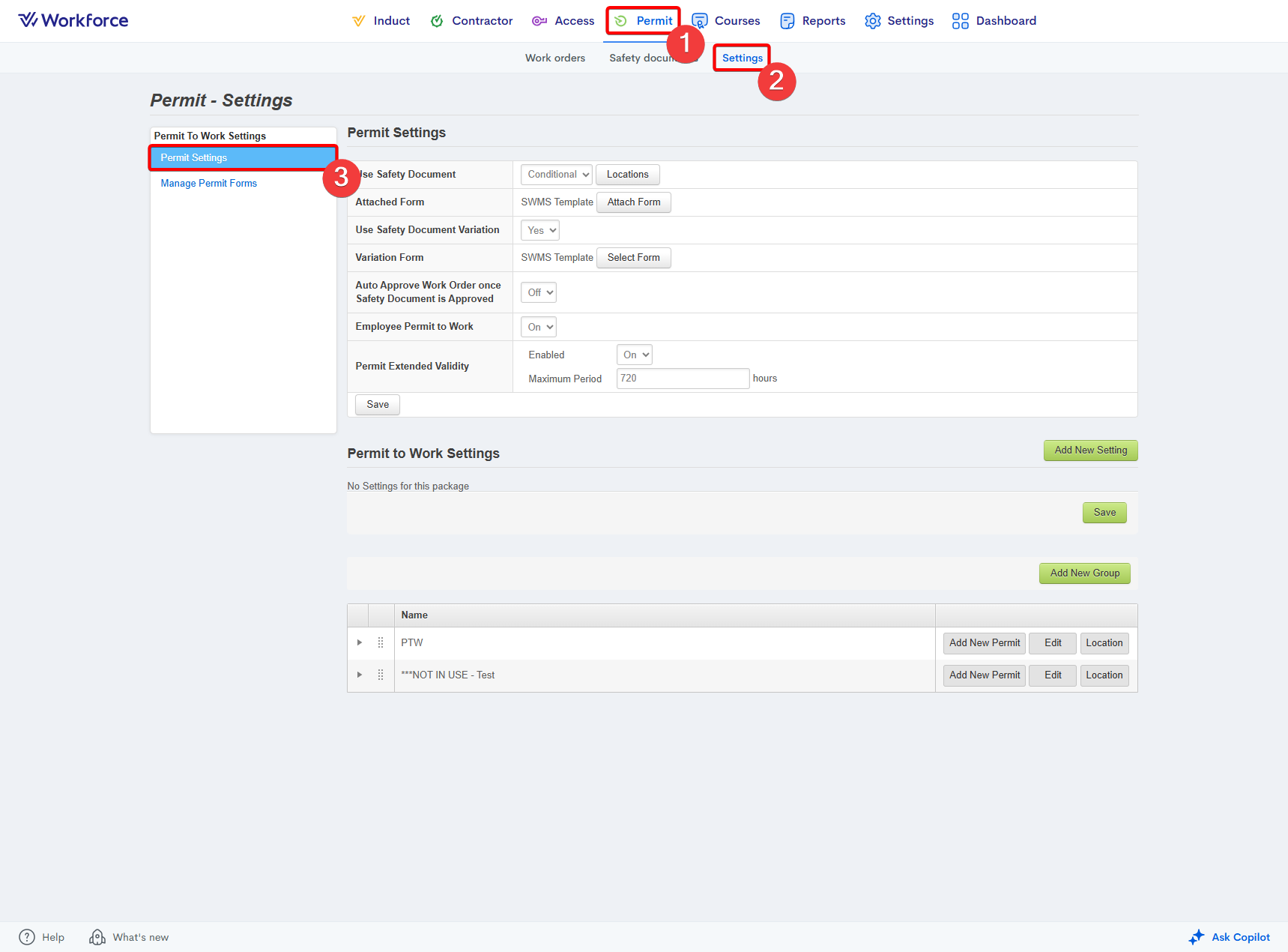Open What's new rocket icon

click(97, 937)
